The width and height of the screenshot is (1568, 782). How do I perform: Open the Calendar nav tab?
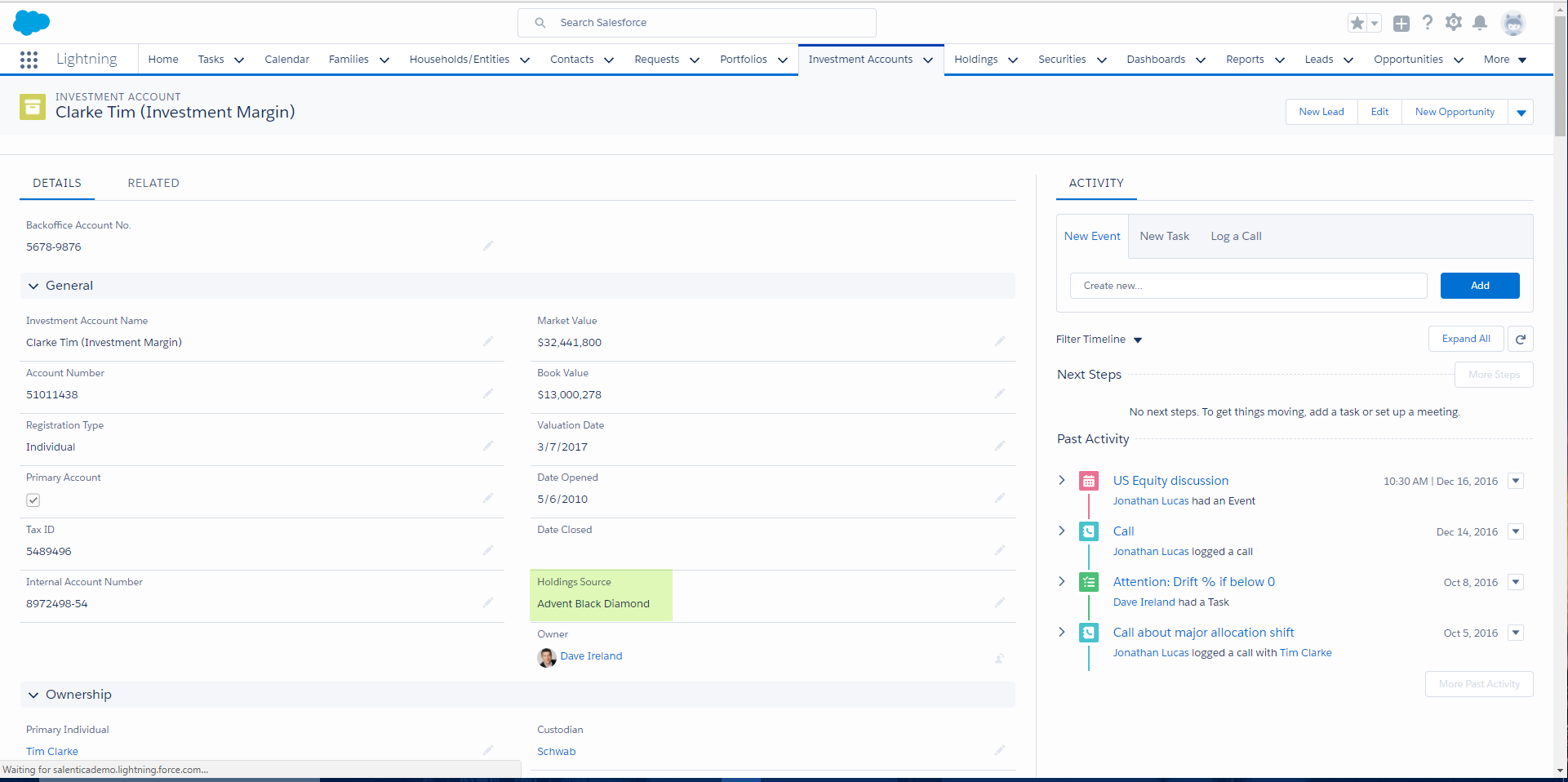point(287,60)
